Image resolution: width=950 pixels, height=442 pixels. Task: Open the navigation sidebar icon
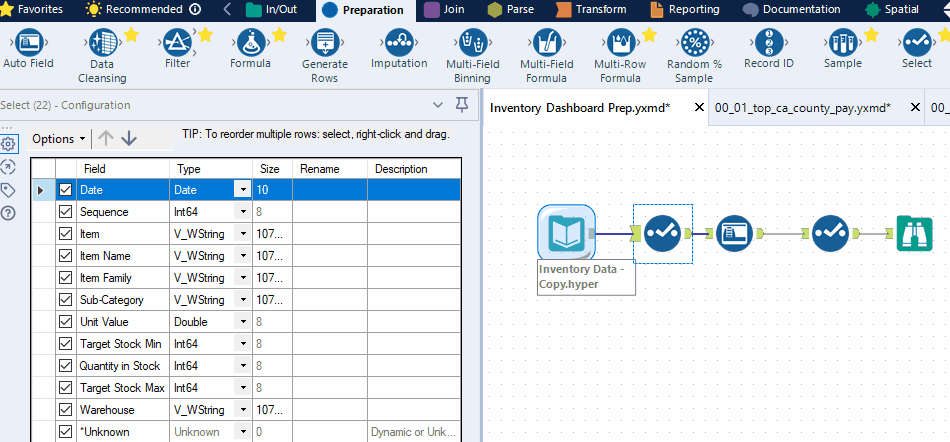point(8,167)
